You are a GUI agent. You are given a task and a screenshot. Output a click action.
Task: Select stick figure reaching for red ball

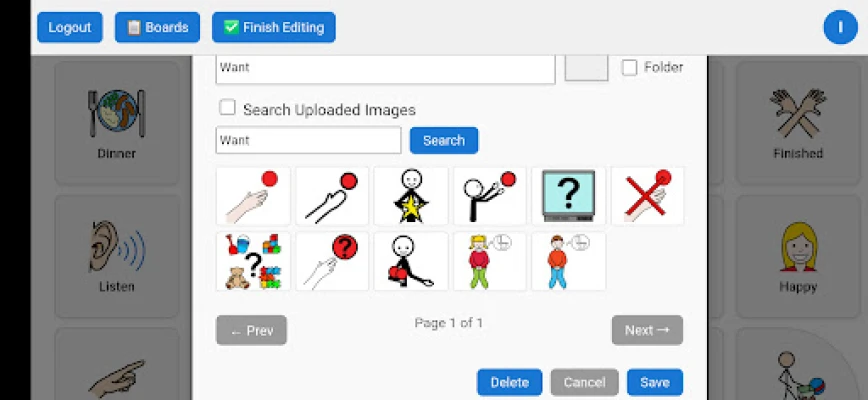click(x=490, y=196)
